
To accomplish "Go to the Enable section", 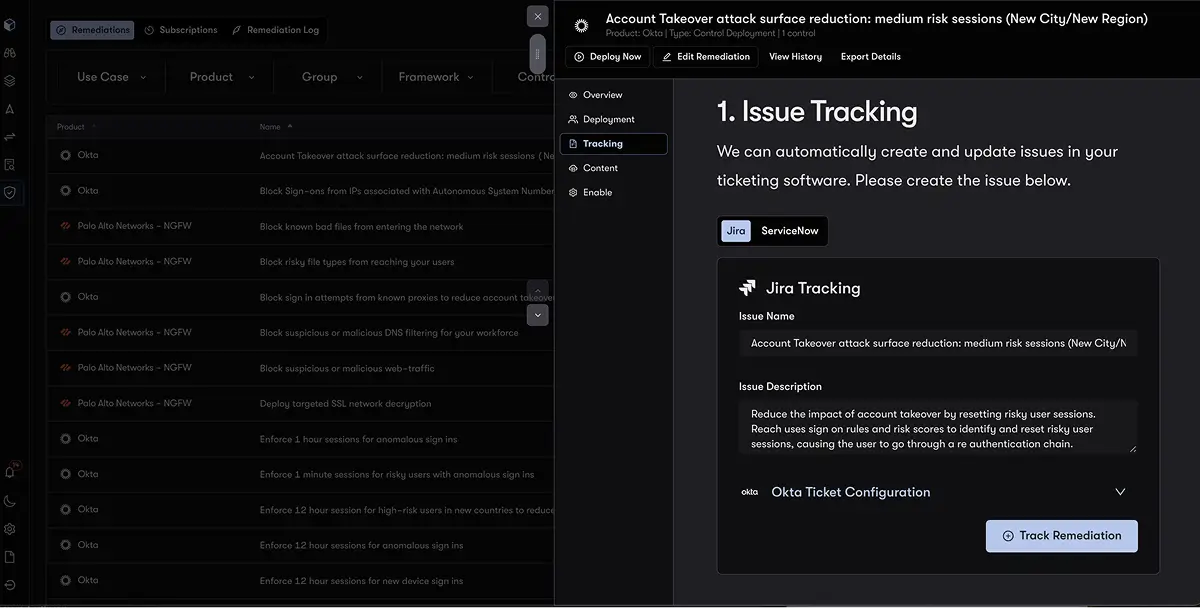I will coord(613,192).
